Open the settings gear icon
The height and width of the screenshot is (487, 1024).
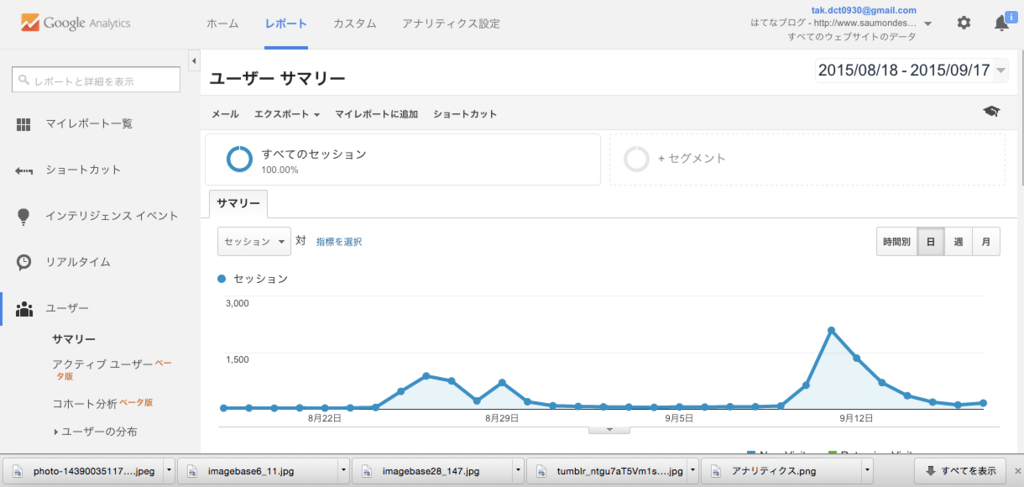pos(964,23)
